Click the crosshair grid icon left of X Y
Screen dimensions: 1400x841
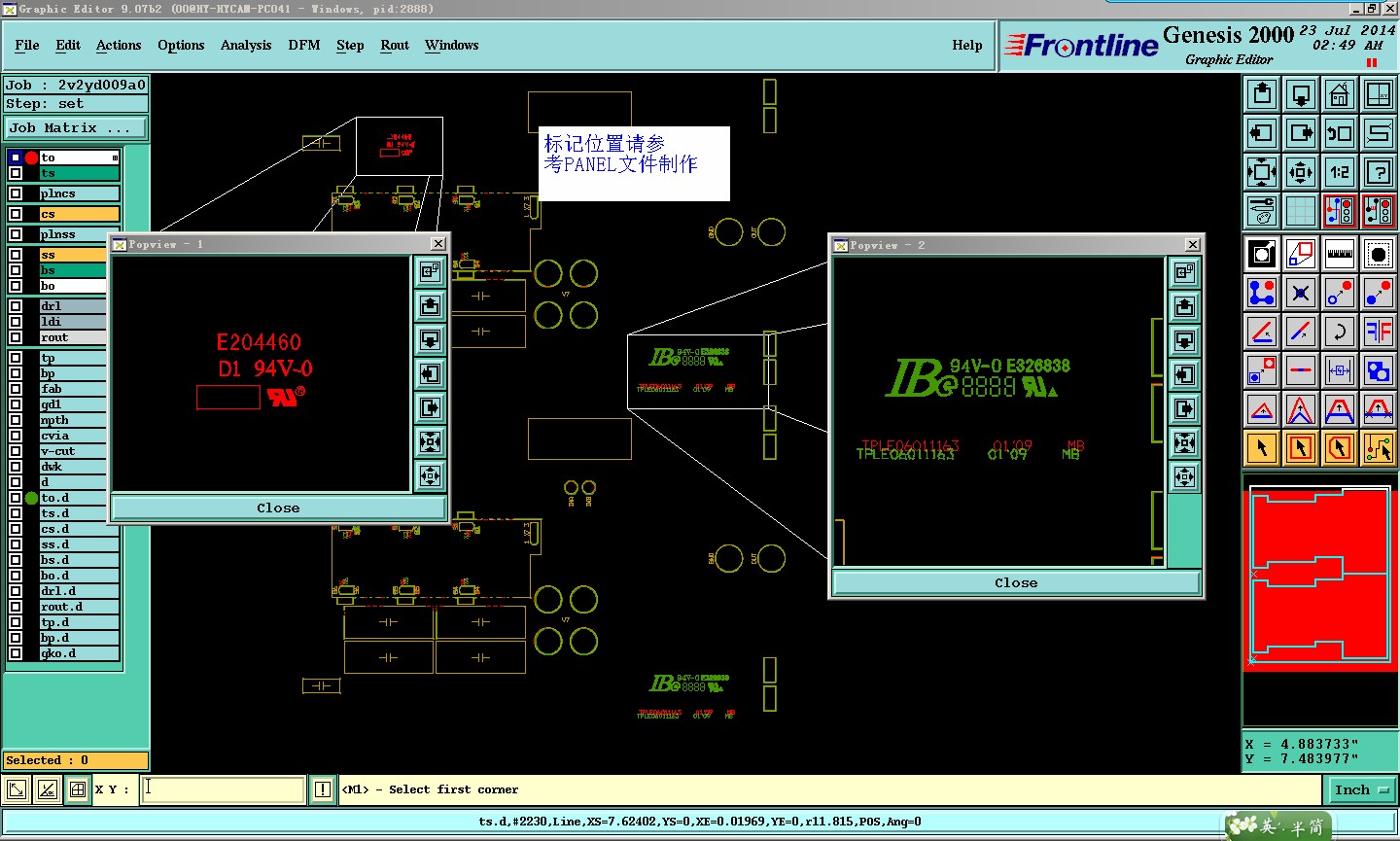pos(78,789)
